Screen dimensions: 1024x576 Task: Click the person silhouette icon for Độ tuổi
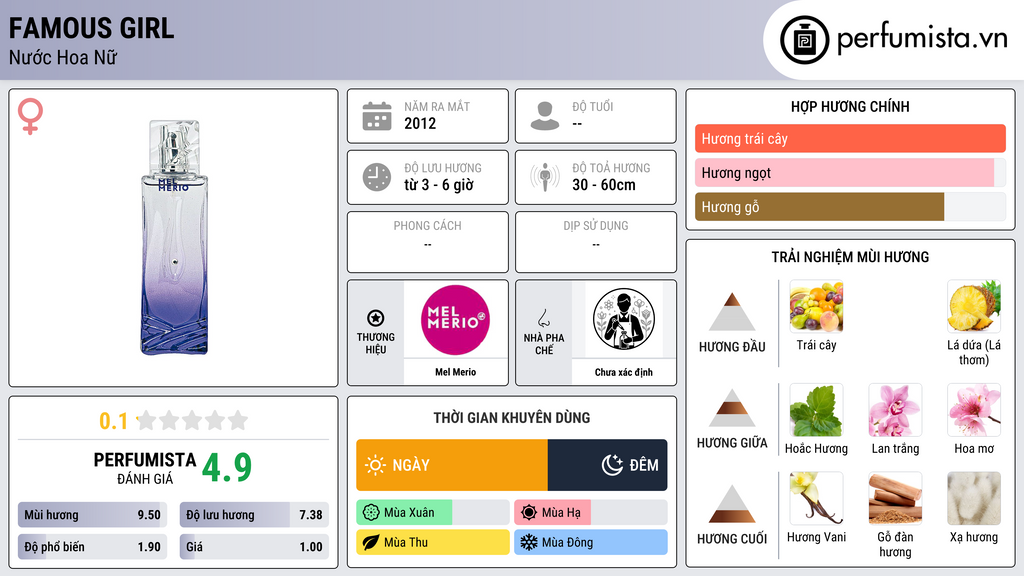pos(545,116)
